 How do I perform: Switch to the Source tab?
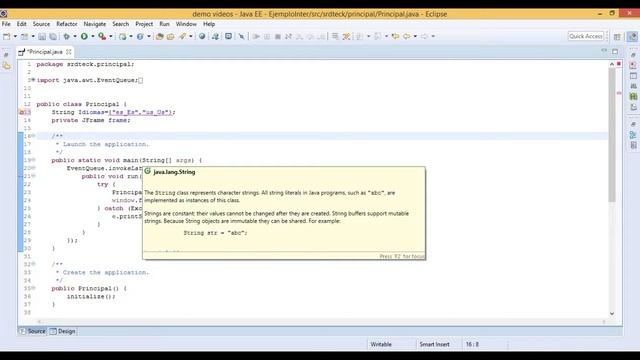pos(33,331)
